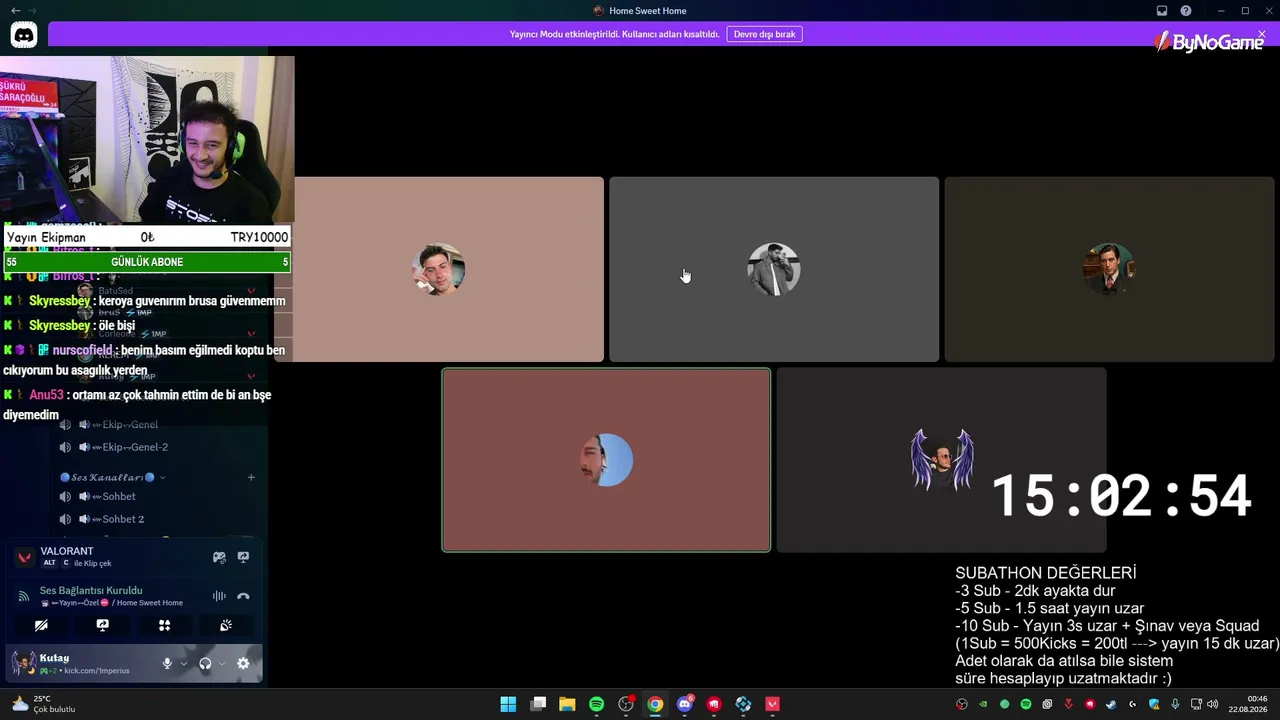1280x720 pixels.
Task: Open Discord home via the logo icon
Action: click(x=24, y=35)
